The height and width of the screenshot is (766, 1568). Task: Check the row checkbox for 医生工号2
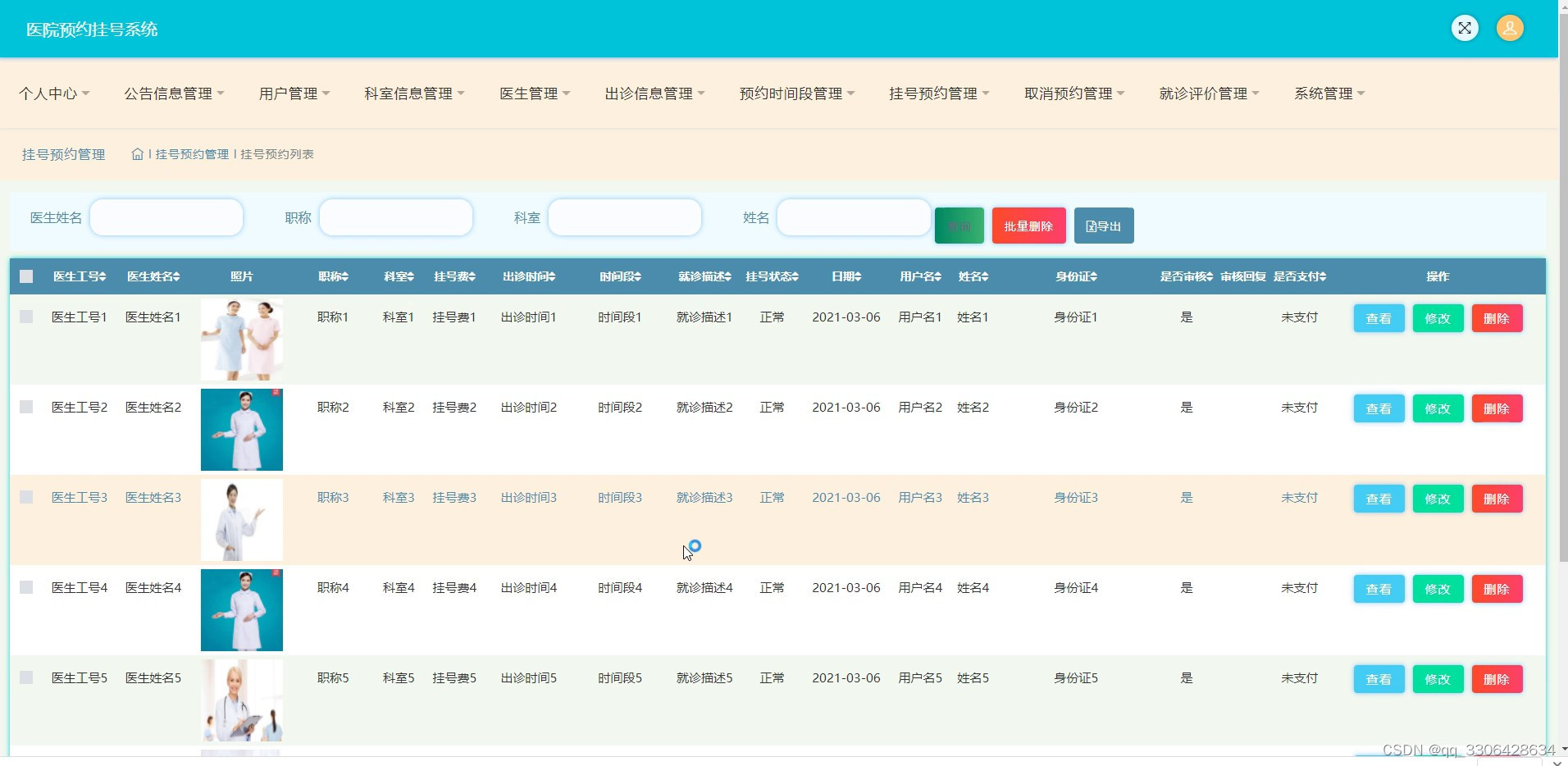click(26, 407)
